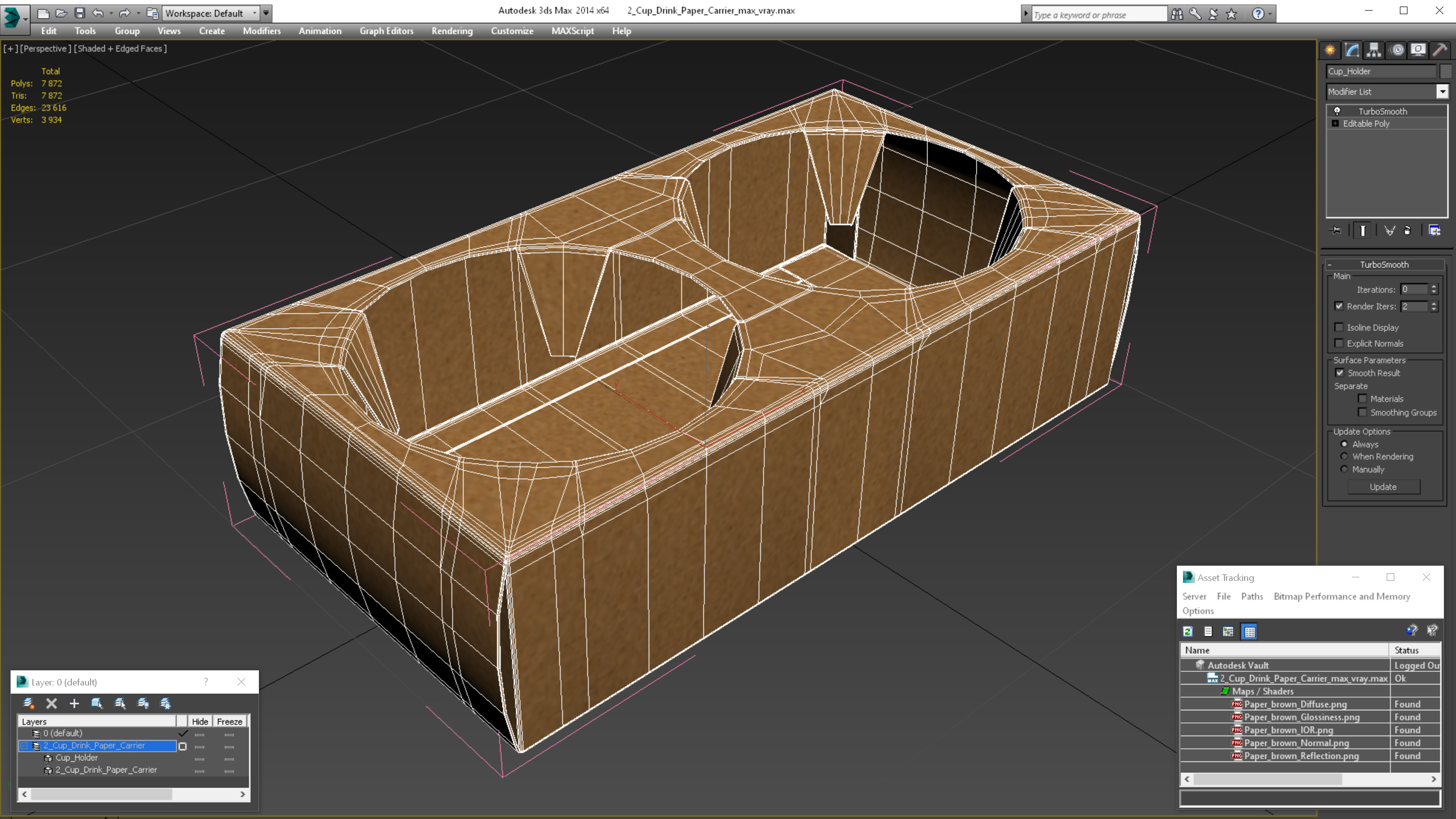The width and height of the screenshot is (1456, 819).
Task: Toggle TurboSmooth modifier lightbulb on/off
Action: (x=1337, y=111)
